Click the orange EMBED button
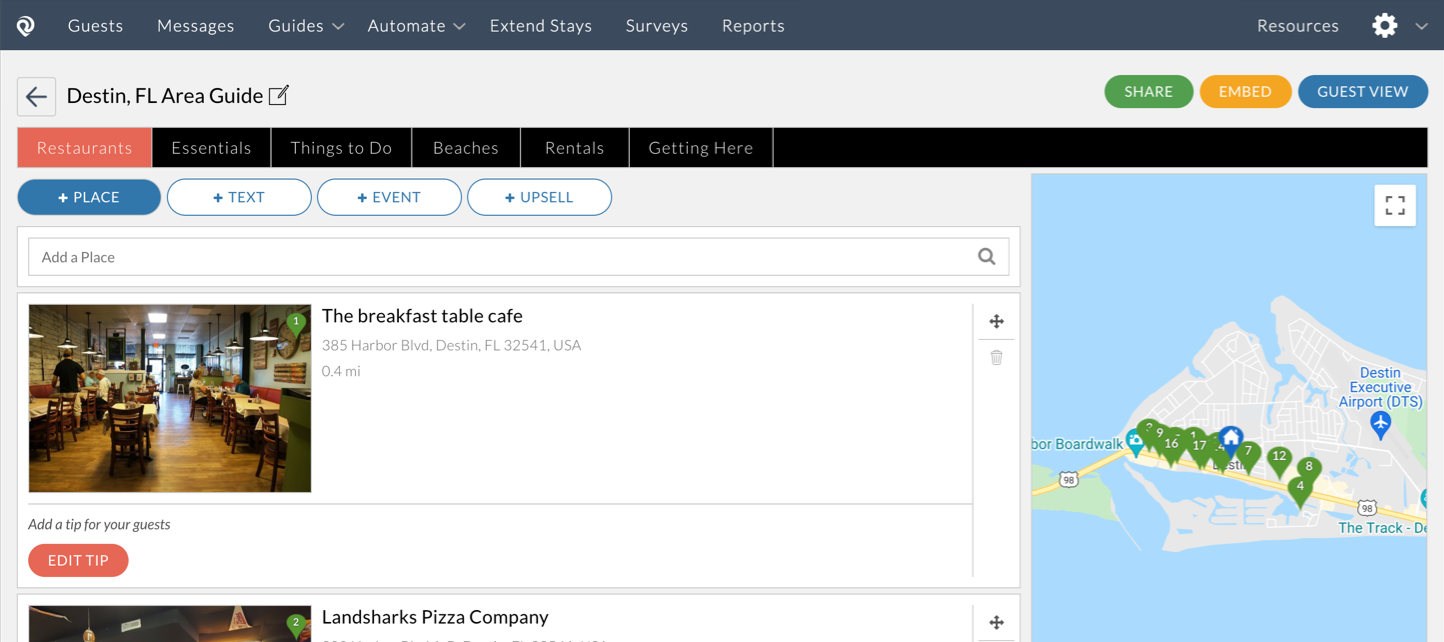This screenshot has height=642, width=1444. 1245,92
